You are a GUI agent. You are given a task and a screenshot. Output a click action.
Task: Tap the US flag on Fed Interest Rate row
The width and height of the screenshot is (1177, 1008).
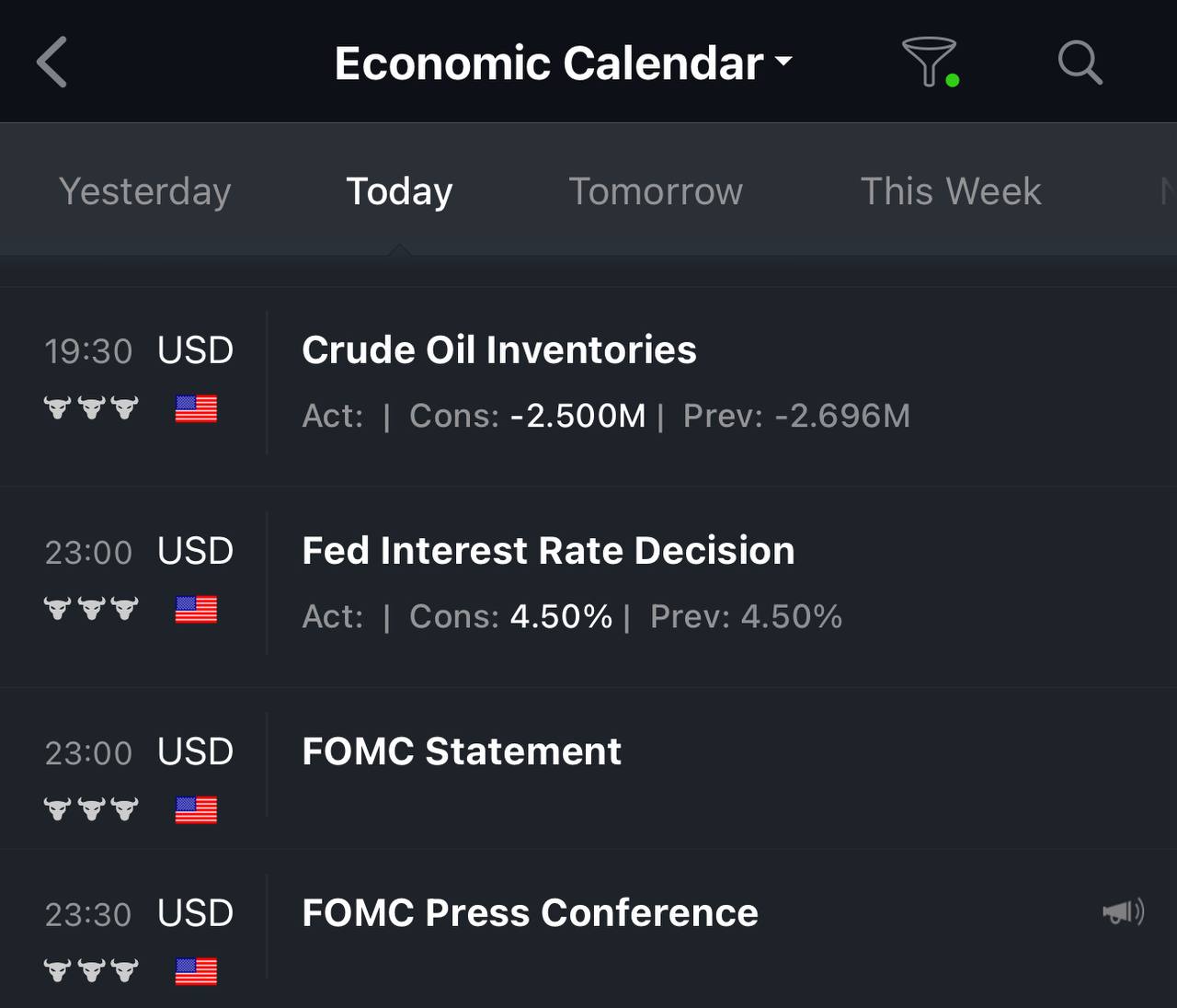pyautogui.click(x=196, y=609)
